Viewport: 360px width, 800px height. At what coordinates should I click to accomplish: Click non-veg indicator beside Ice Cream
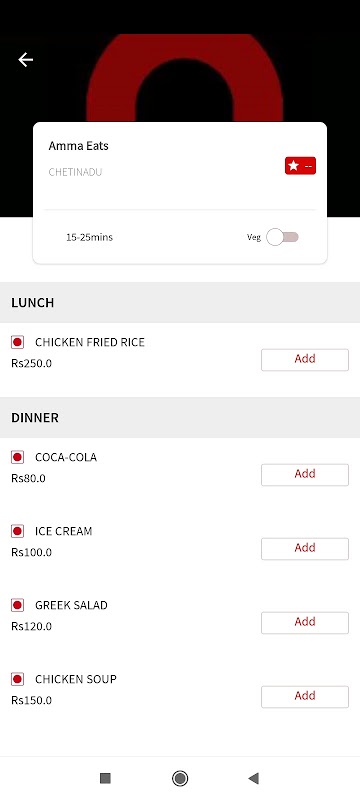(x=17, y=531)
